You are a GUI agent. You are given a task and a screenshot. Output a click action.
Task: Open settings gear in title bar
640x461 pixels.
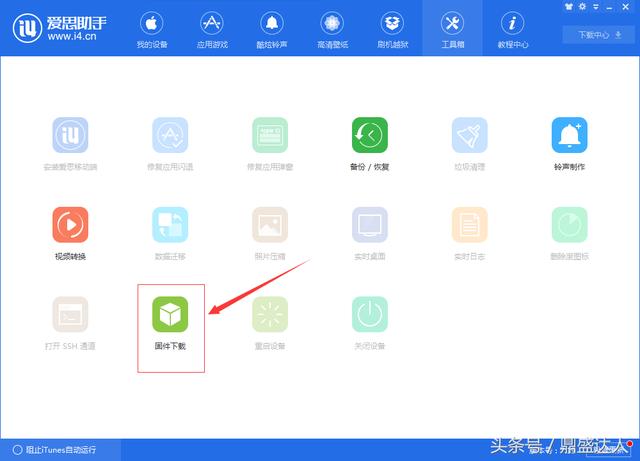(x=582, y=7)
